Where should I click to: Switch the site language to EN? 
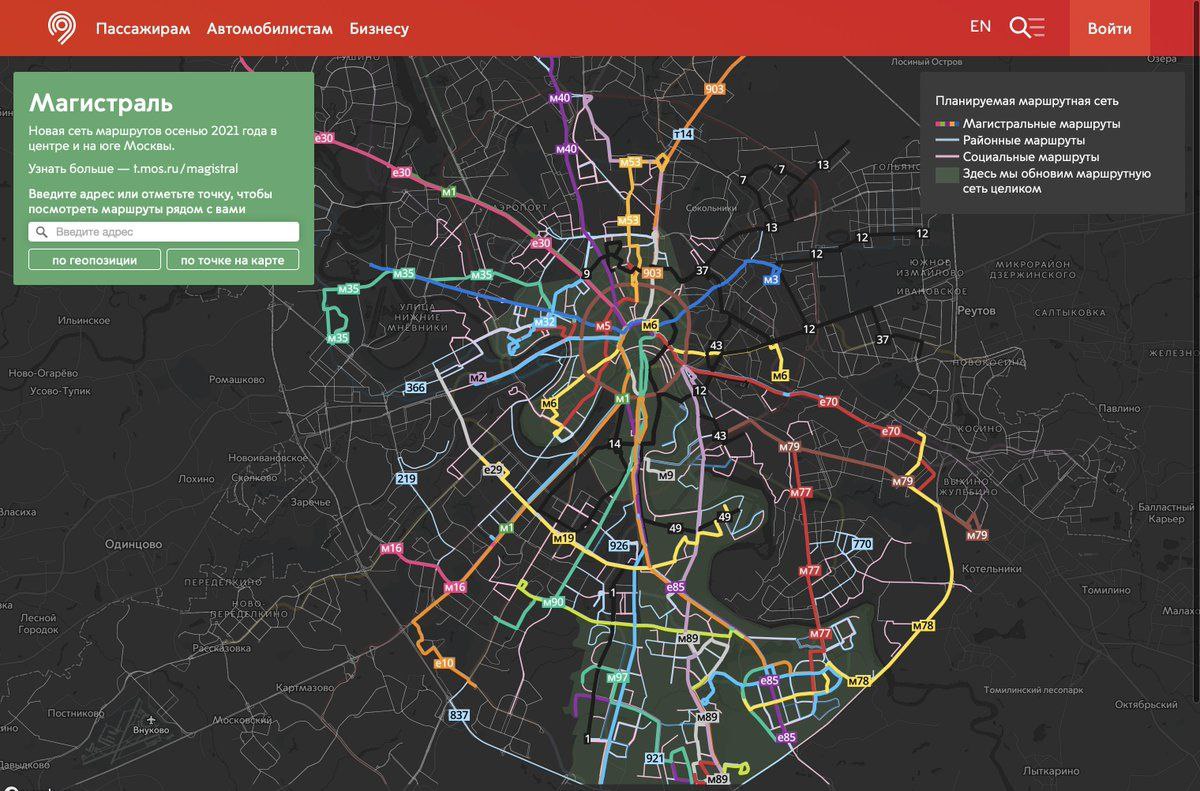click(x=980, y=27)
